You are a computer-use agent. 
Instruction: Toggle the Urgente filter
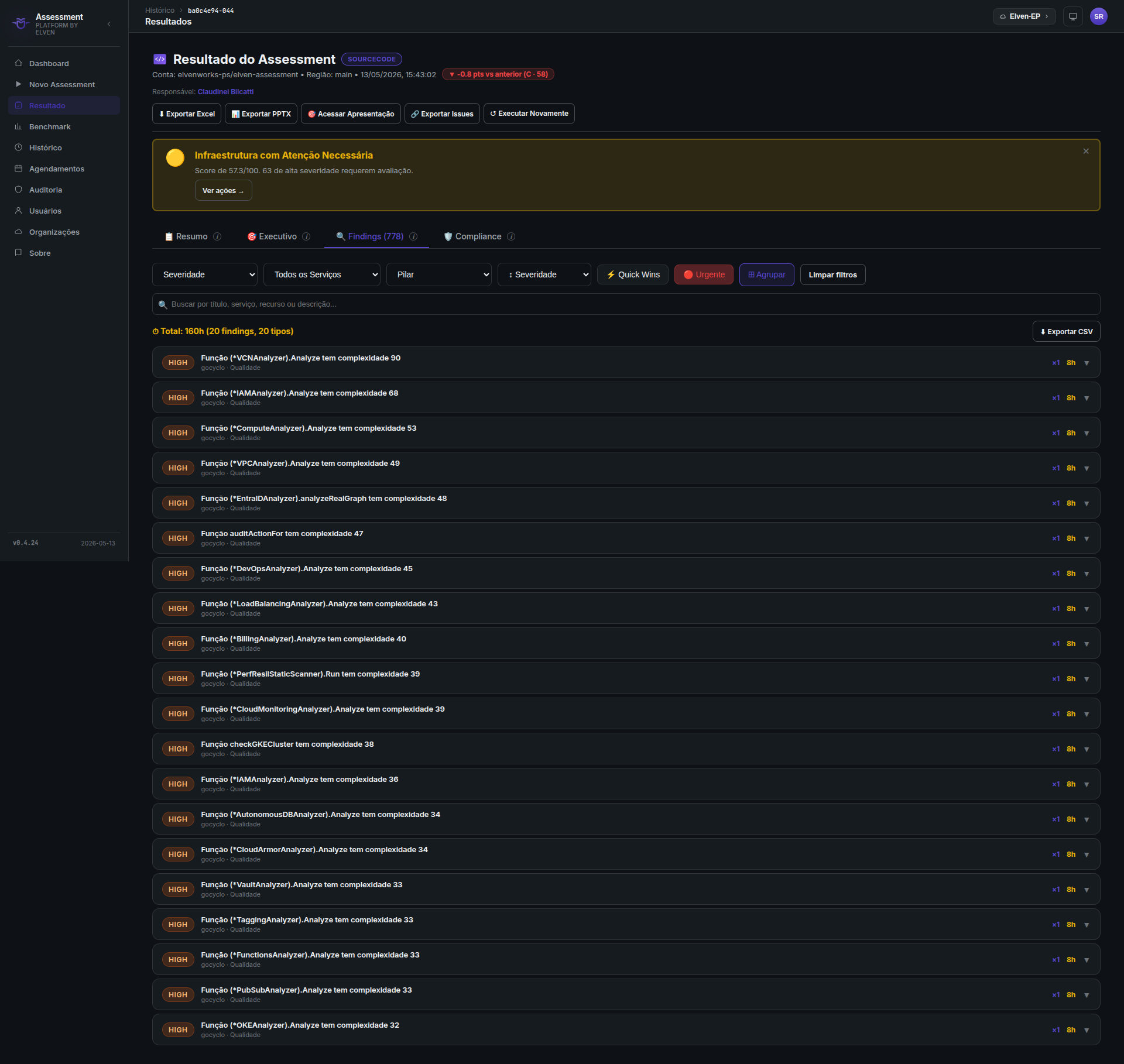coord(704,274)
